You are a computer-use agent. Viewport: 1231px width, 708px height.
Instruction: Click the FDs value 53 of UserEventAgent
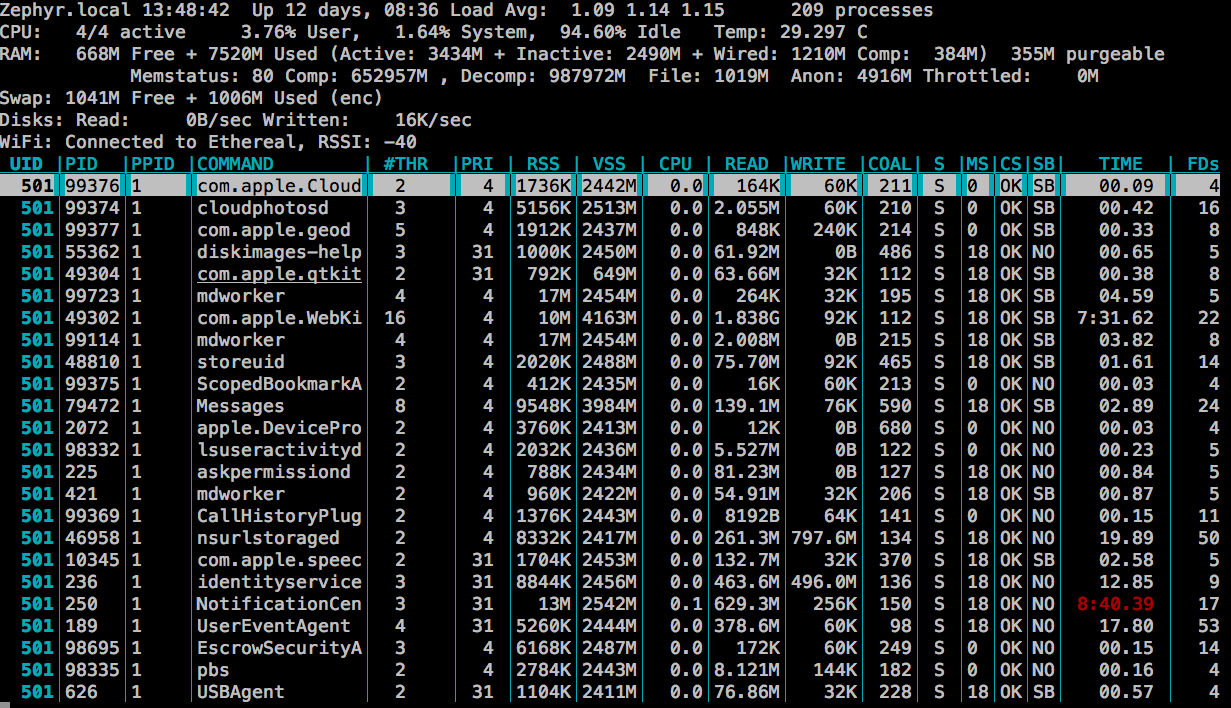coord(1208,626)
